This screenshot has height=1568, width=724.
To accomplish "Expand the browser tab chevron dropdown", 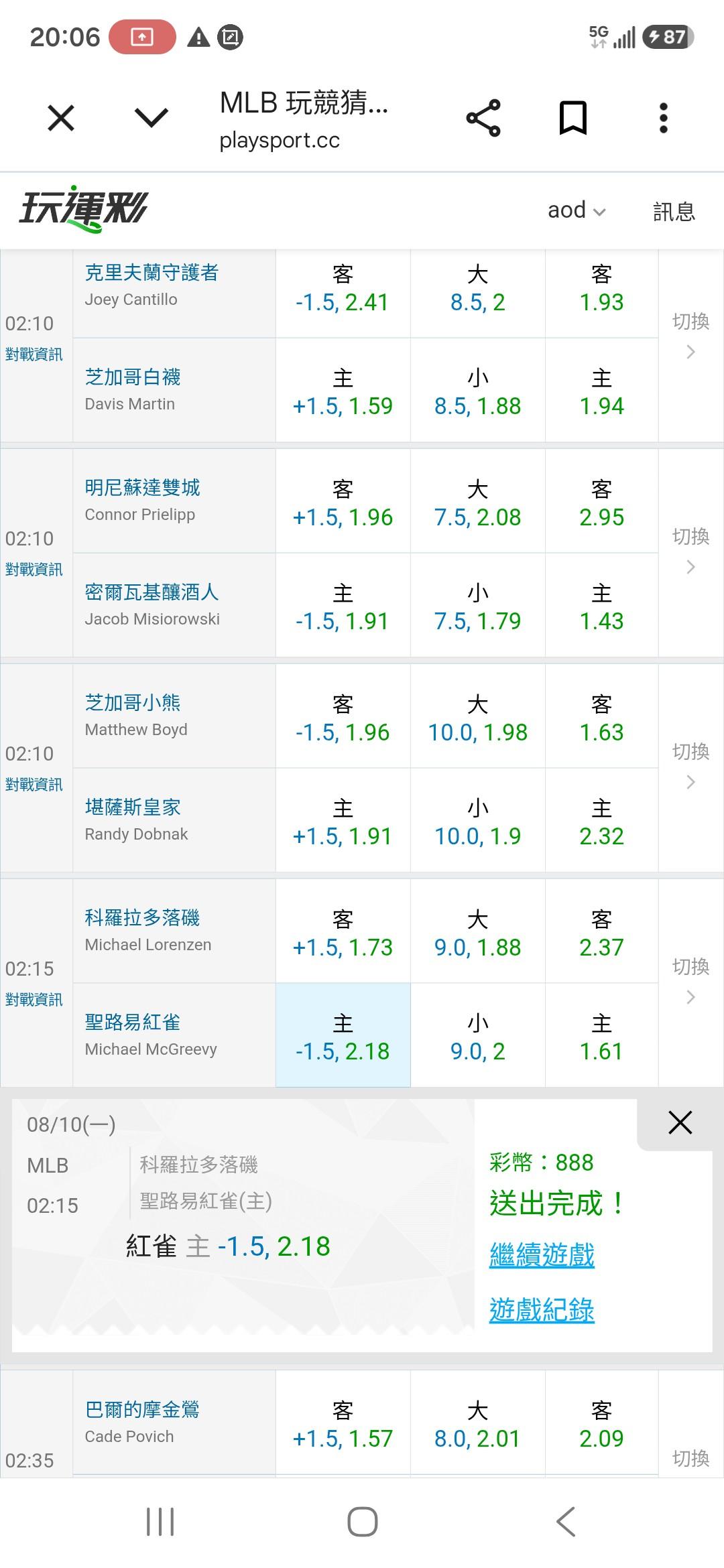I will (152, 119).
